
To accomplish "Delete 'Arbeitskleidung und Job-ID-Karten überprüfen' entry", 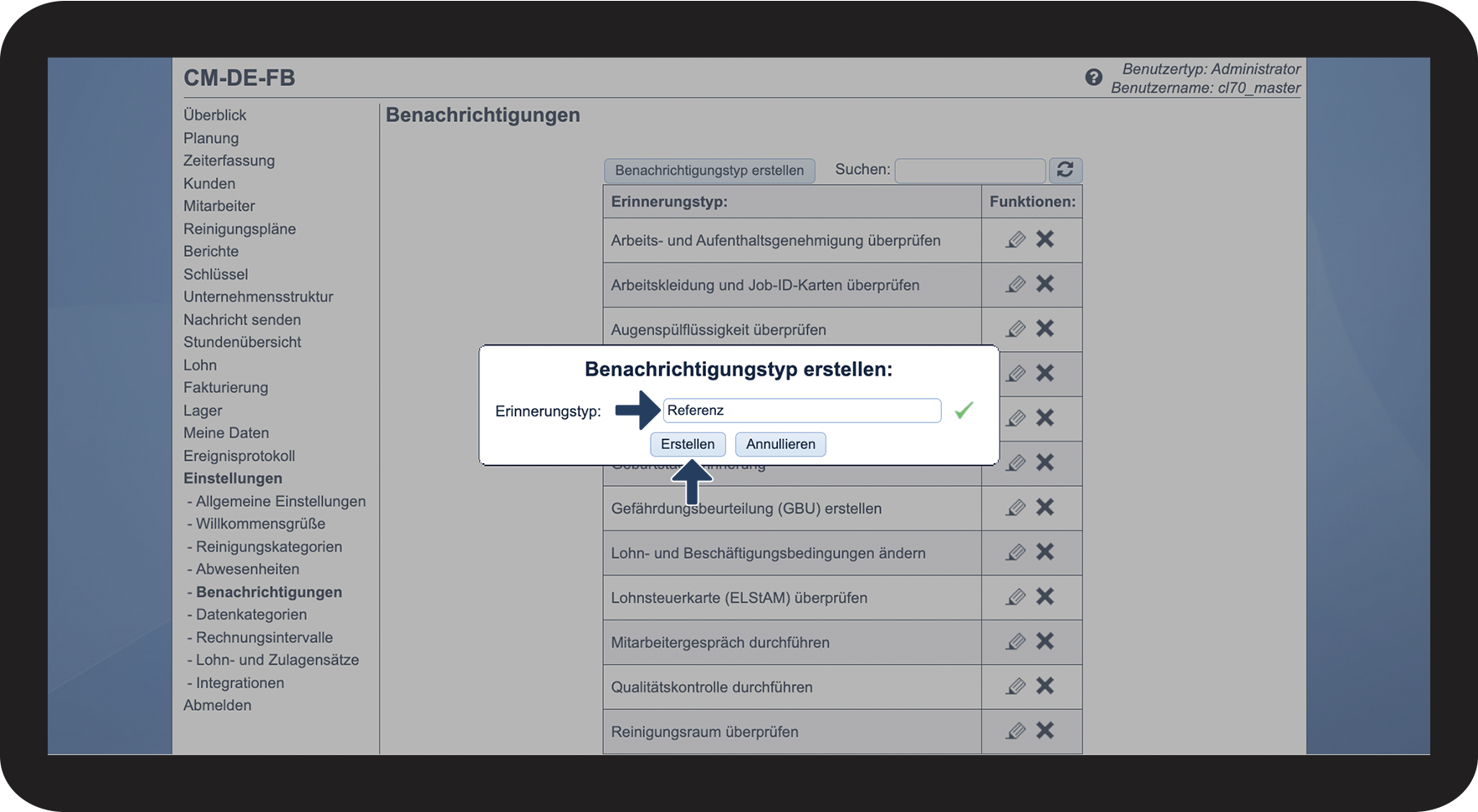I will point(1045,284).
